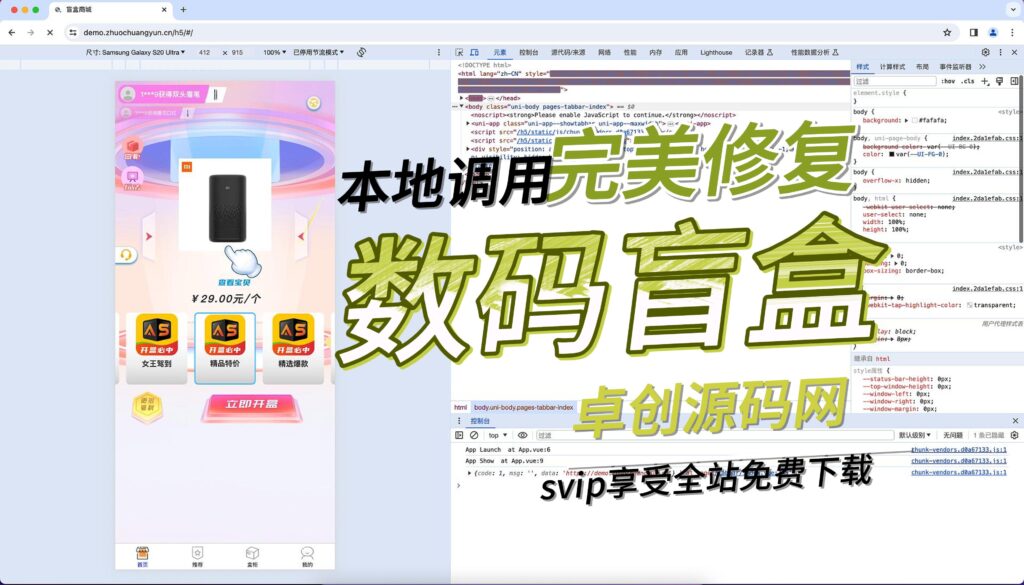Switch to the 源代码/来源 tab

(x=568, y=52)
